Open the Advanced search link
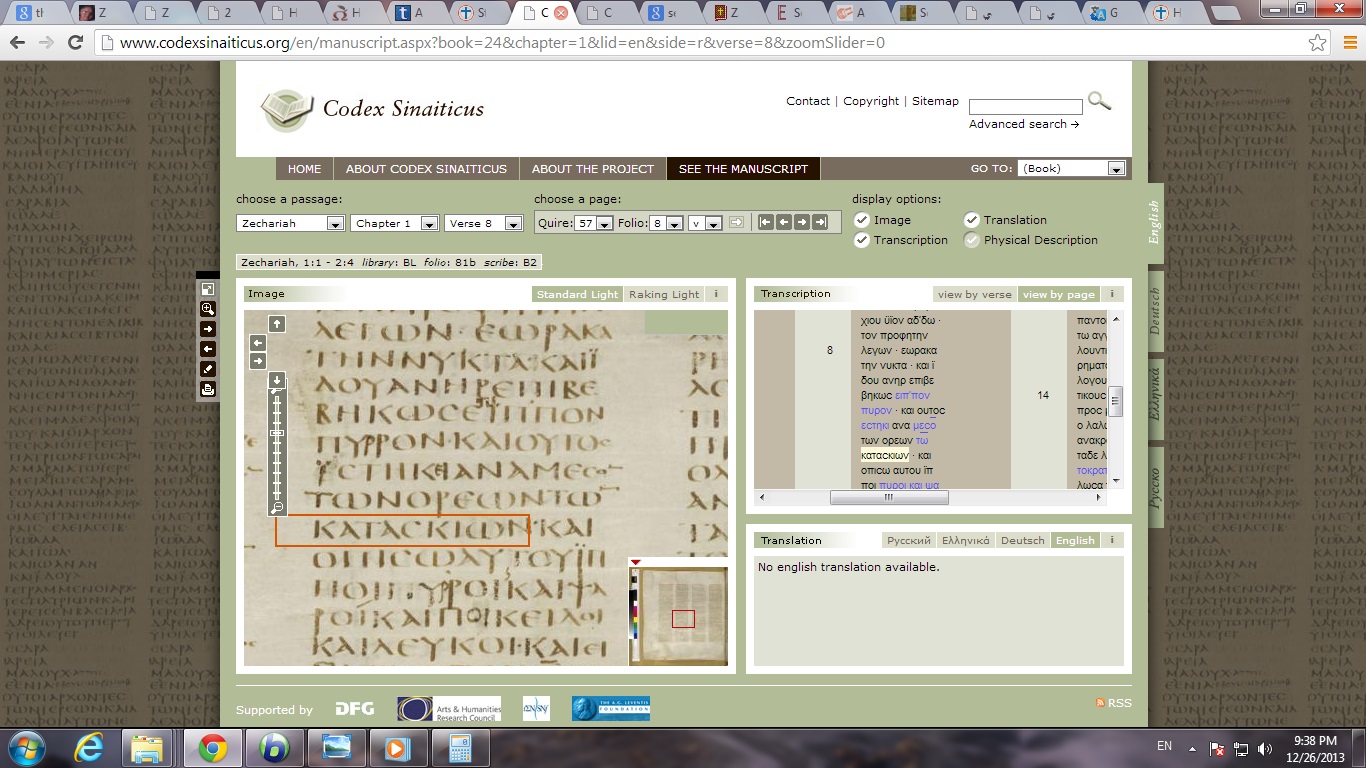The width and height of the screenshot is (1366, 768). coord(1023,124)
